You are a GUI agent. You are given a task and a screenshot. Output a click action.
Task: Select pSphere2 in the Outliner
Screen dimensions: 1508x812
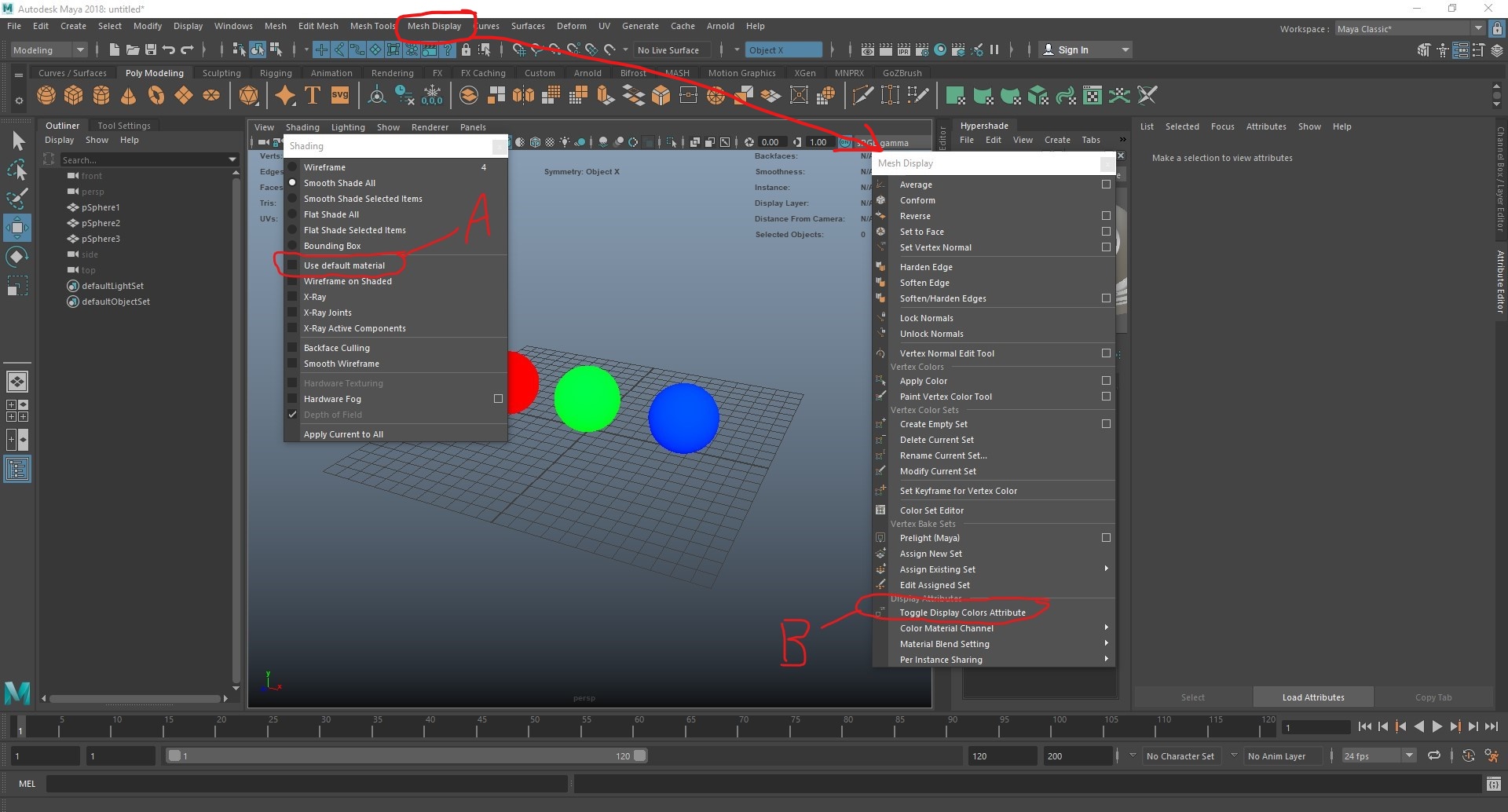tap(101, 223)
